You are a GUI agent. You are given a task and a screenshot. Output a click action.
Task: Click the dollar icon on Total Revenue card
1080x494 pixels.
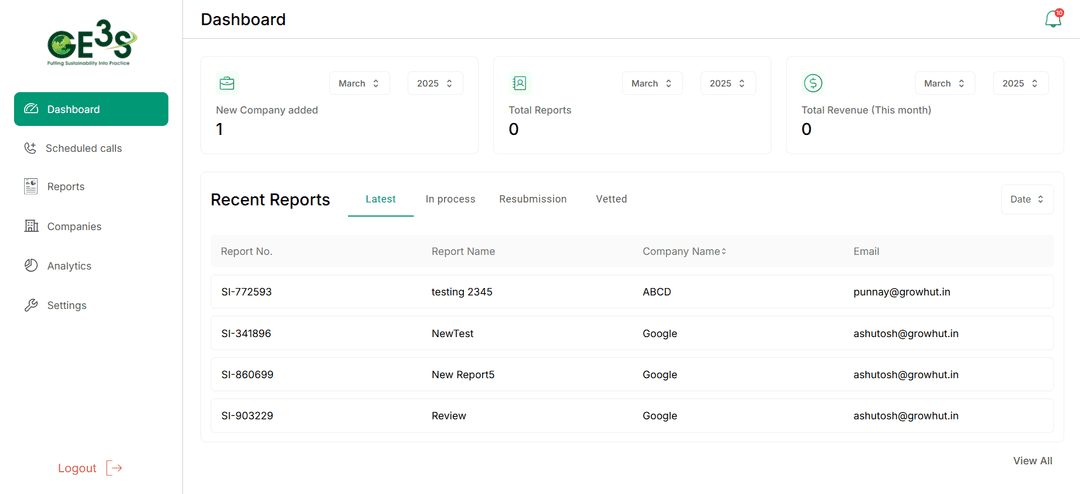tap(813, 83)
